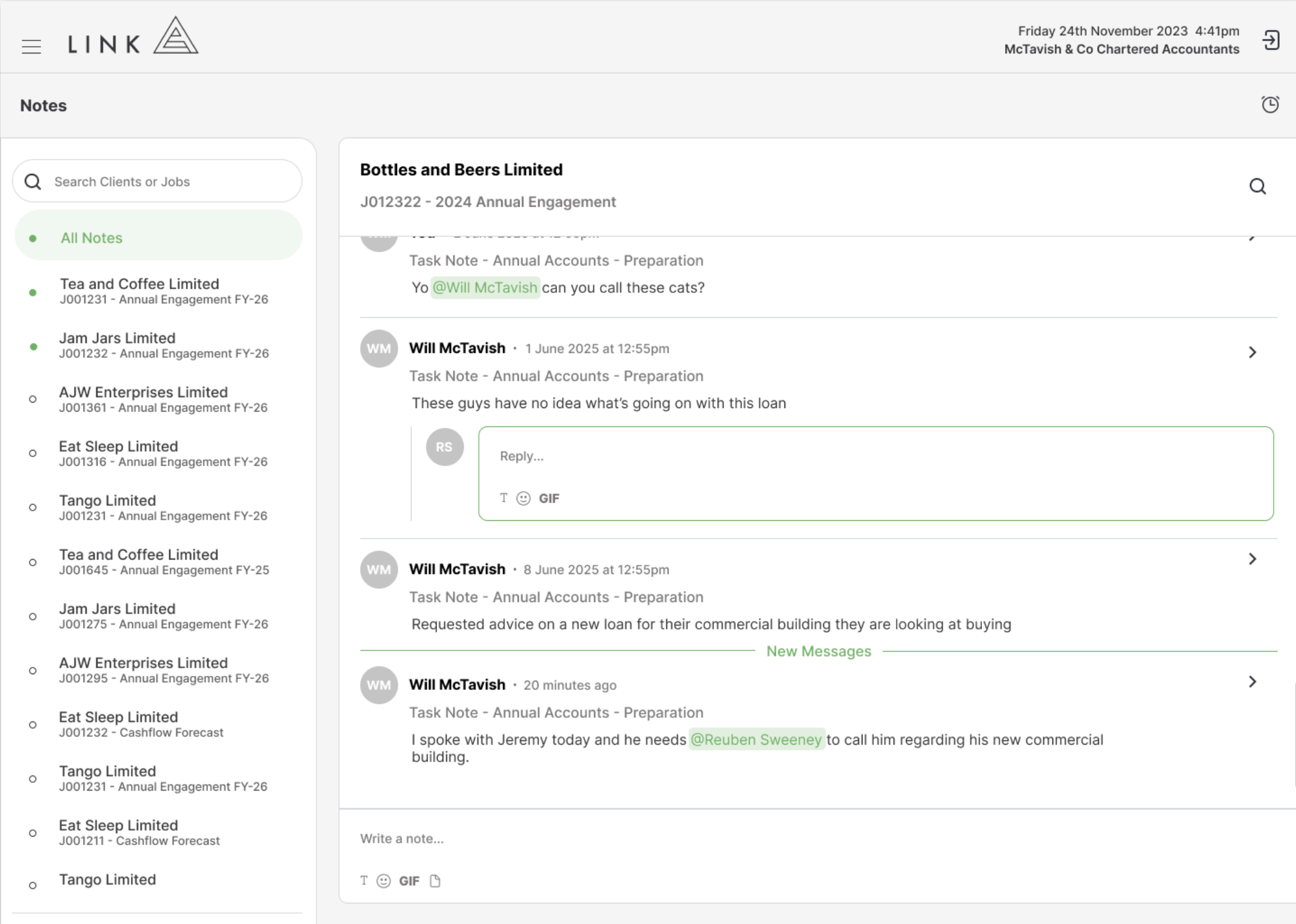
Task: Search notes with conversation magnifier icon
Action: click(x=1258, y=186)
